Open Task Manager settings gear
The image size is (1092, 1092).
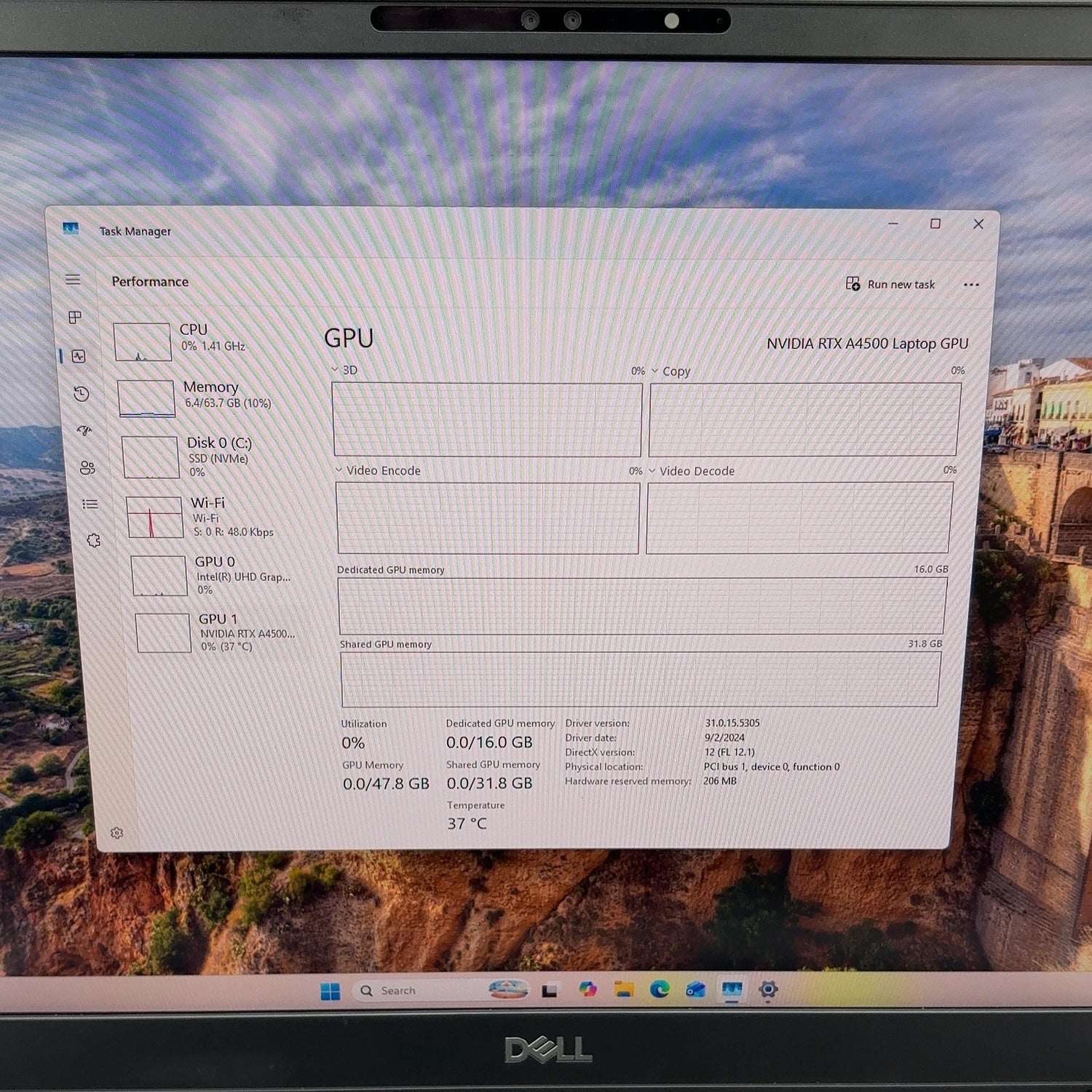[116, 833]
